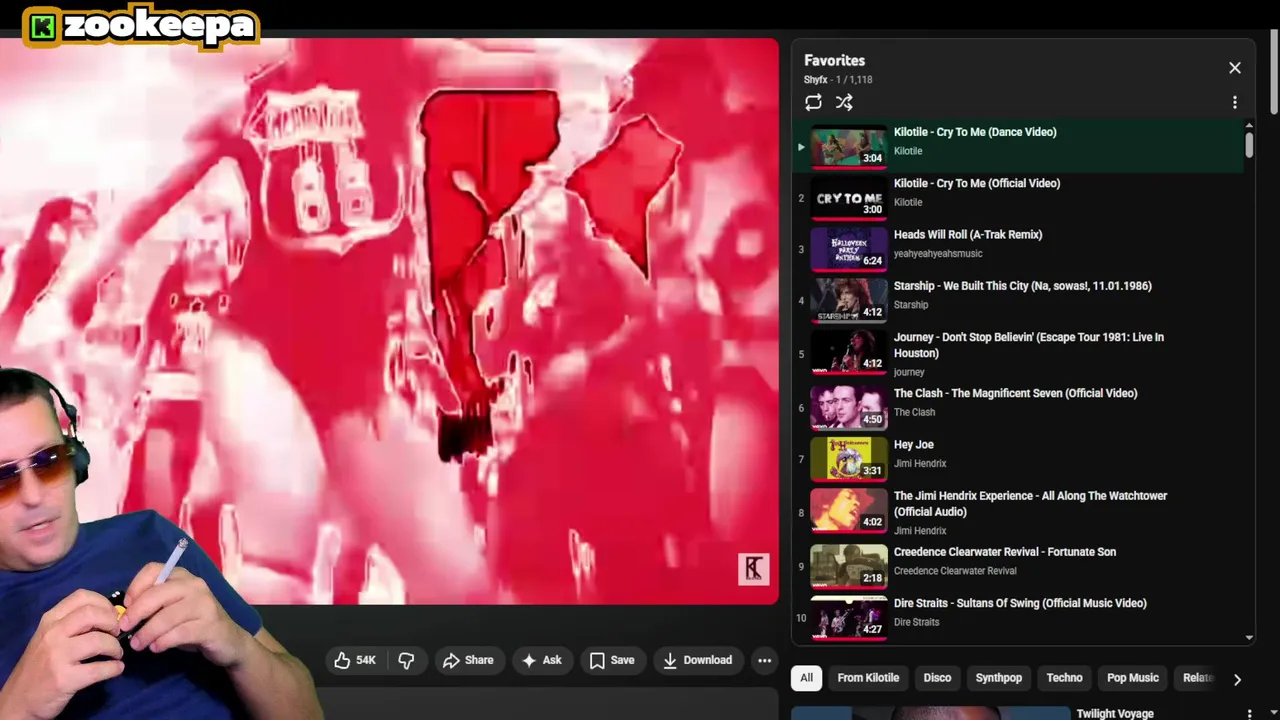This screenshot has width=1280, height=720.
Task: Click title Starship - We Built This City
Action: point(1022,286)
